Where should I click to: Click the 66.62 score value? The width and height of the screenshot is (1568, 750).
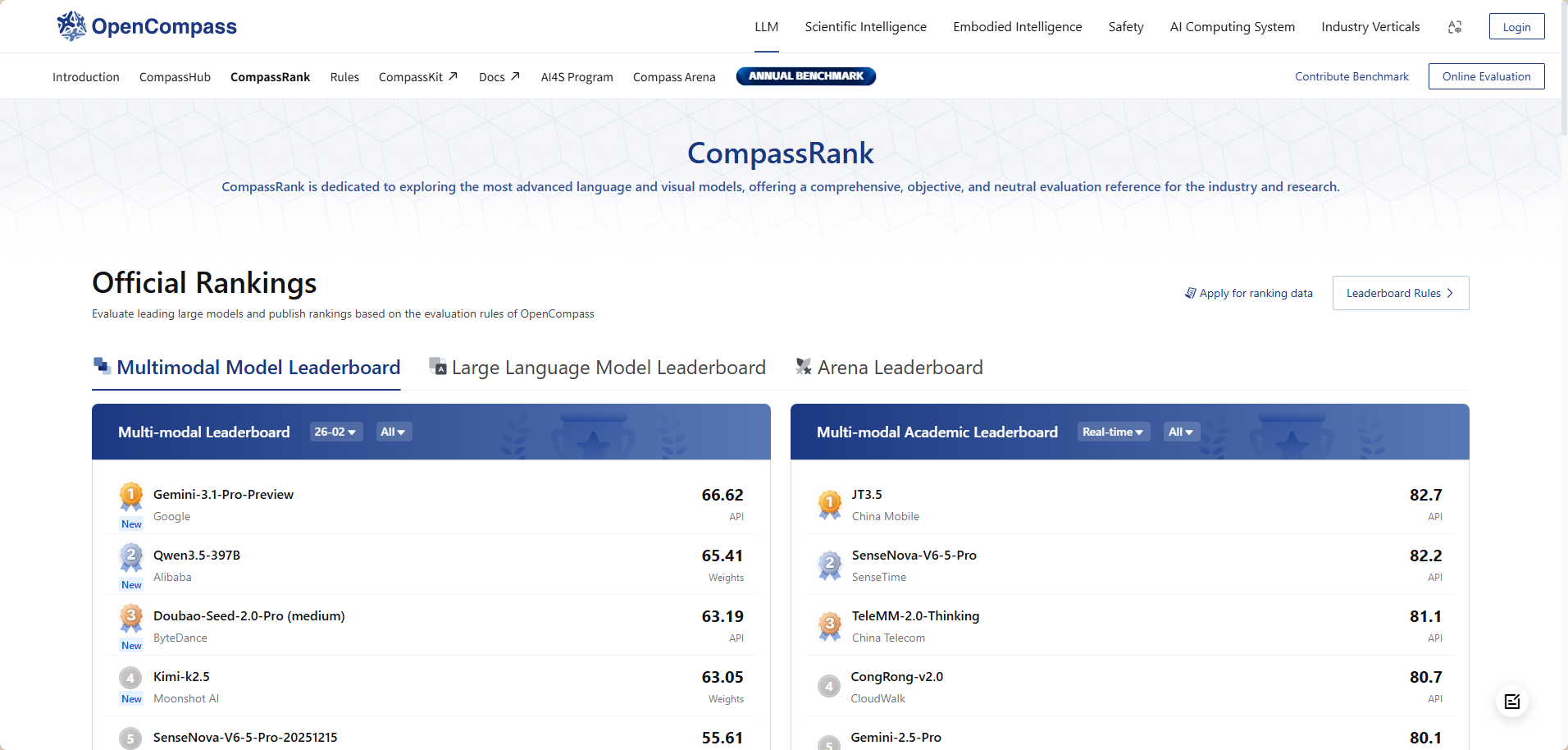(x=722, y=495)
